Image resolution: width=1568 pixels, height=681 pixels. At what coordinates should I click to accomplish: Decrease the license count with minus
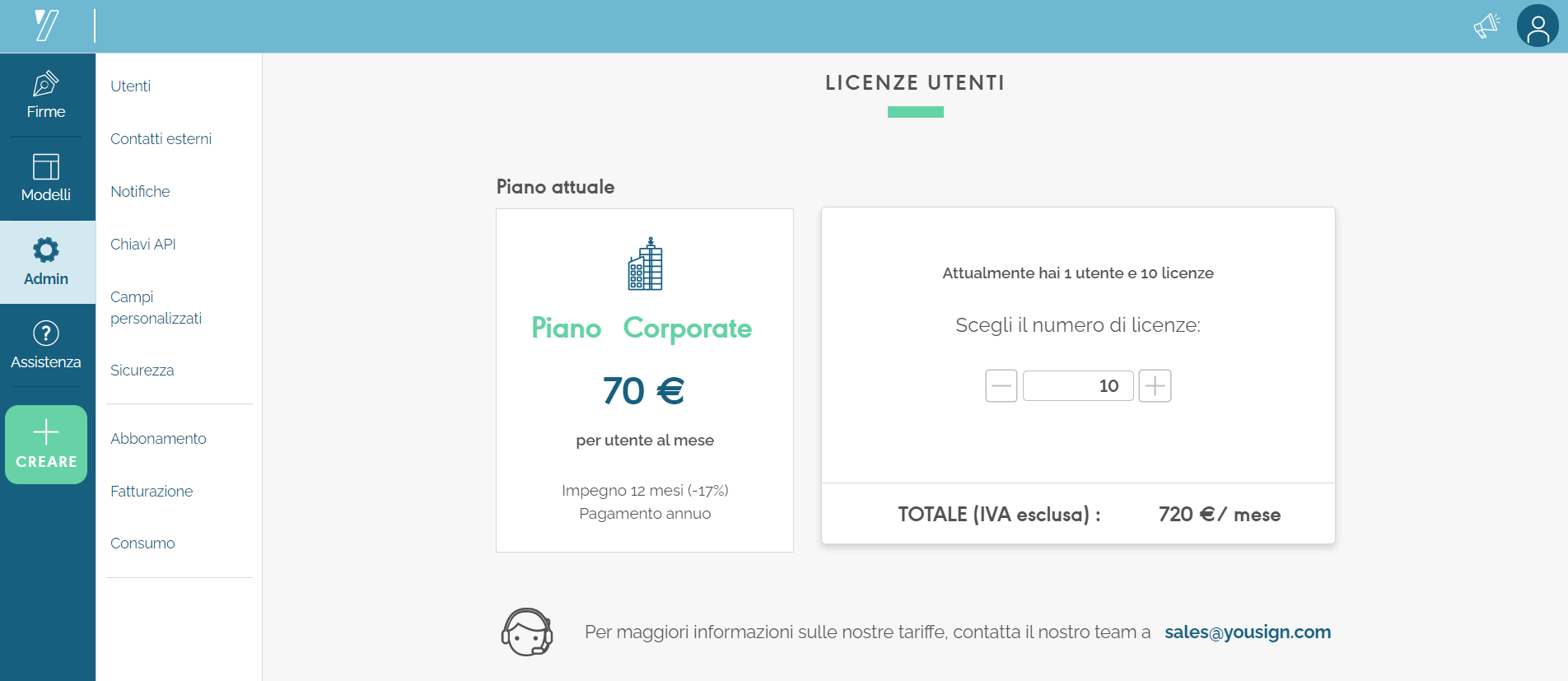pyautogui.click(x=1001, y=385)
